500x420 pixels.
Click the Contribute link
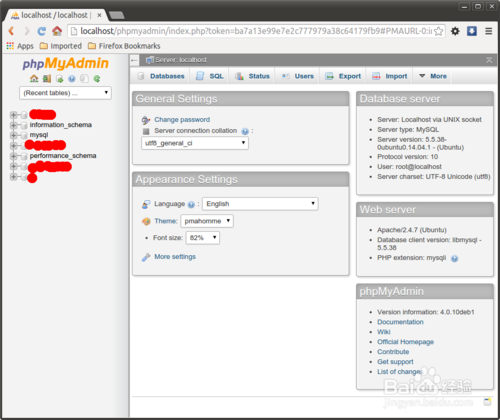coord(393,352)
